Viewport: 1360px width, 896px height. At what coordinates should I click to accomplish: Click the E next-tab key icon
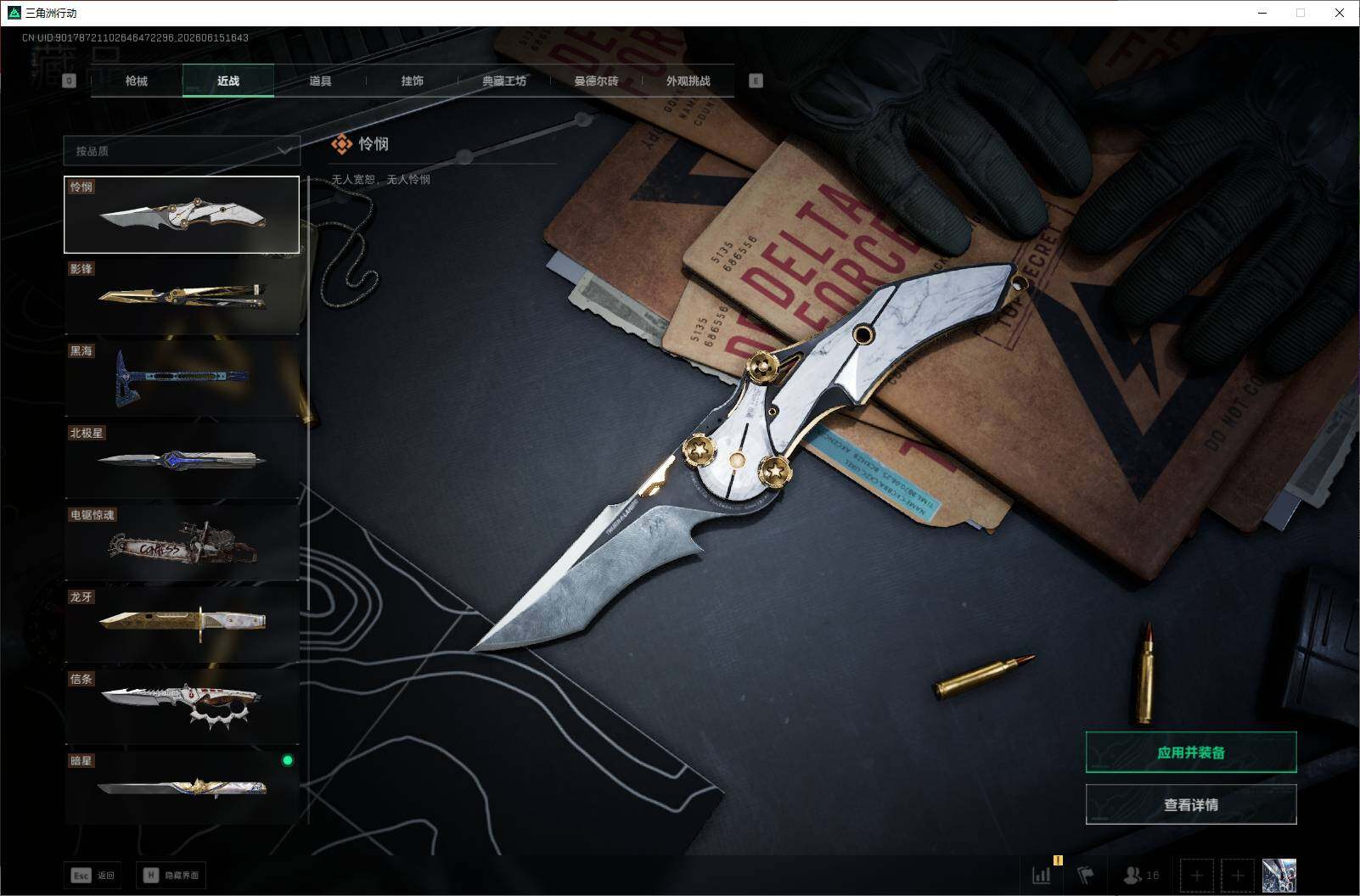756,81
